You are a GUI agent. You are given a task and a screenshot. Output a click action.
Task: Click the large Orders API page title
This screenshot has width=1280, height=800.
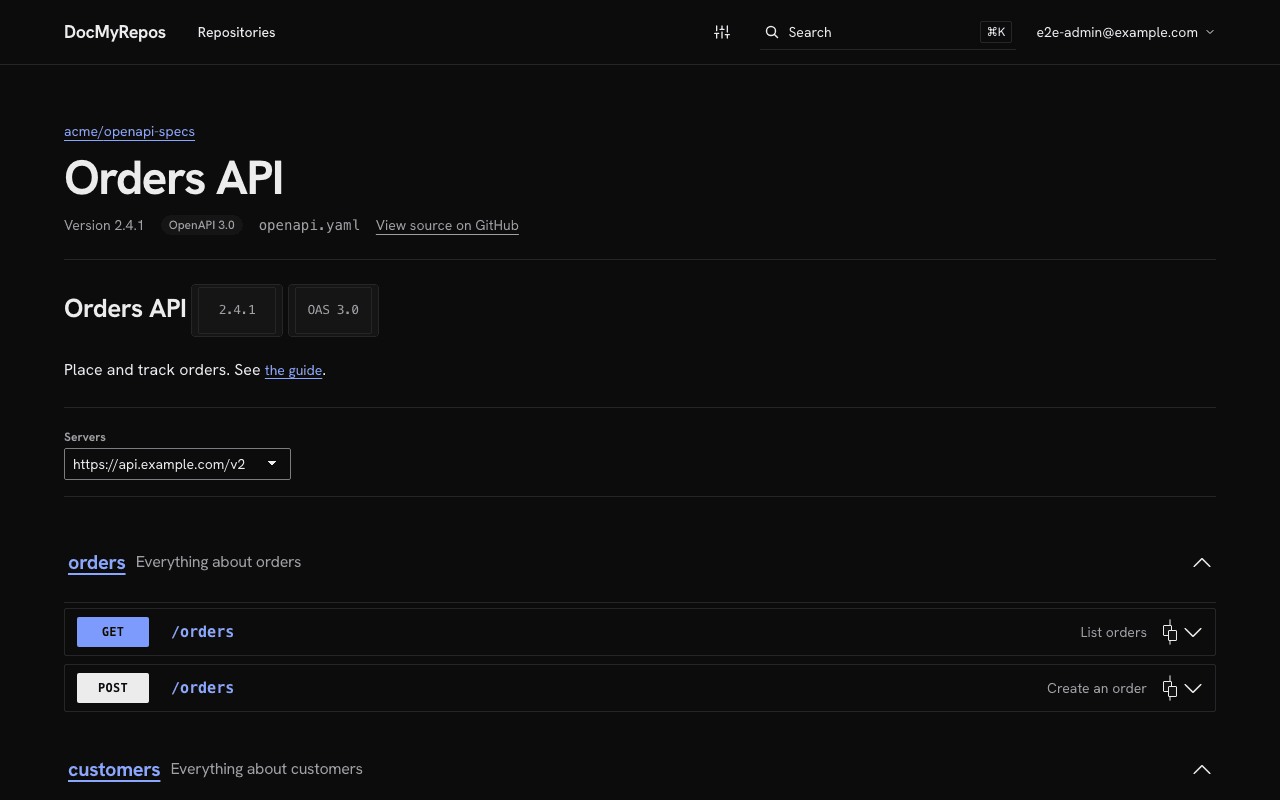174,178
